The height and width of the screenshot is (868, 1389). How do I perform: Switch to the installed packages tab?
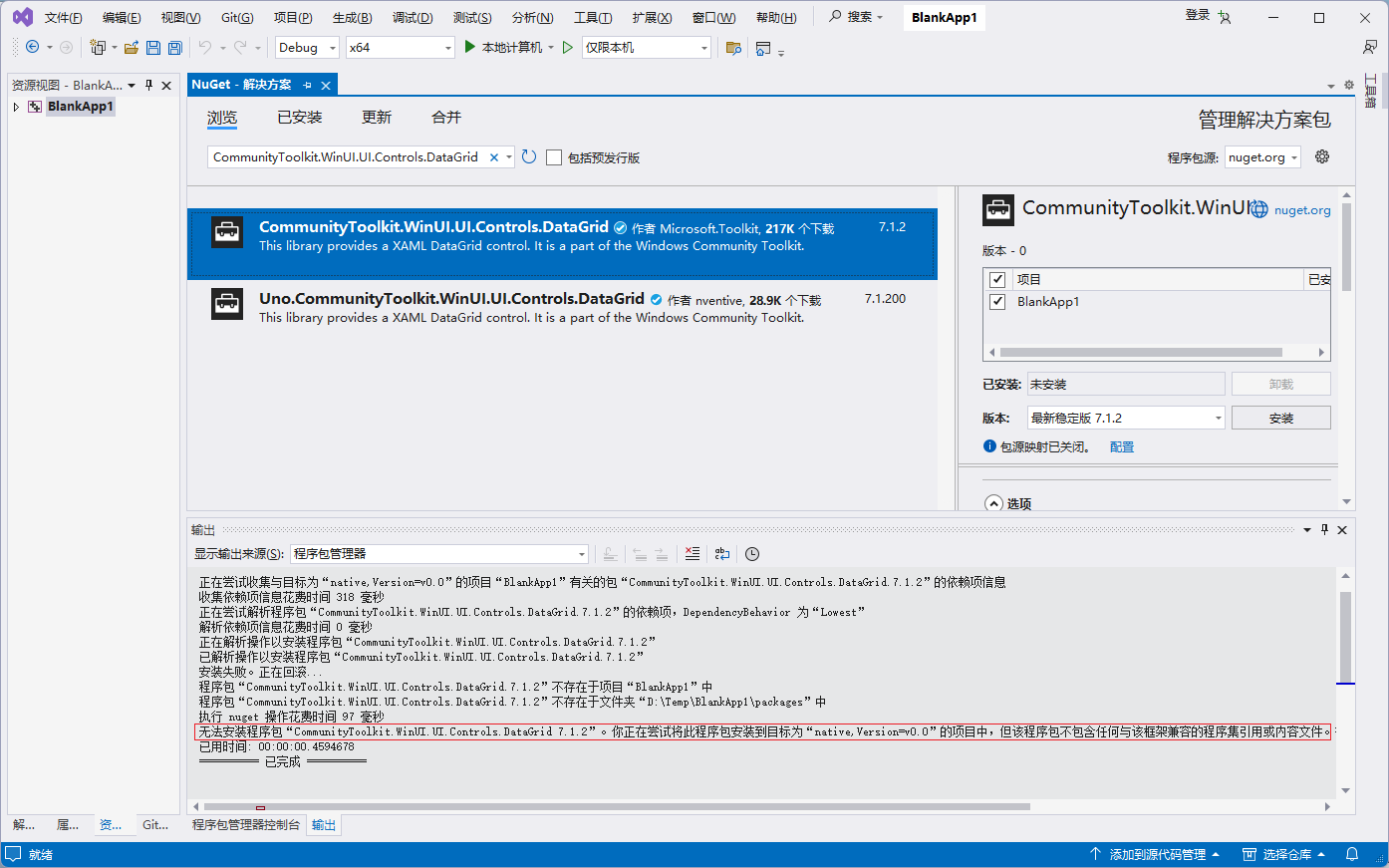tap(300, 118)
